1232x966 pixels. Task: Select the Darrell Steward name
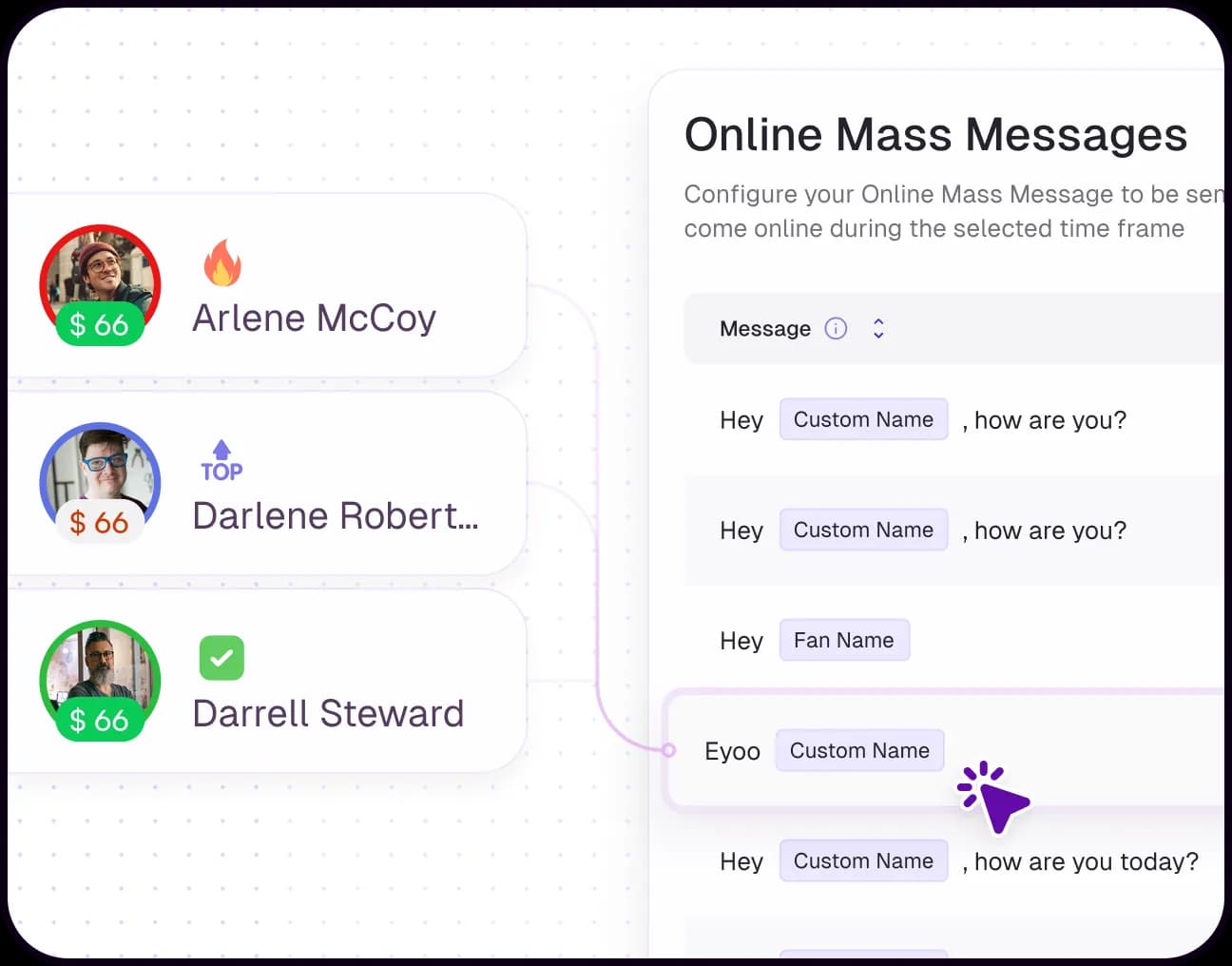328,713
